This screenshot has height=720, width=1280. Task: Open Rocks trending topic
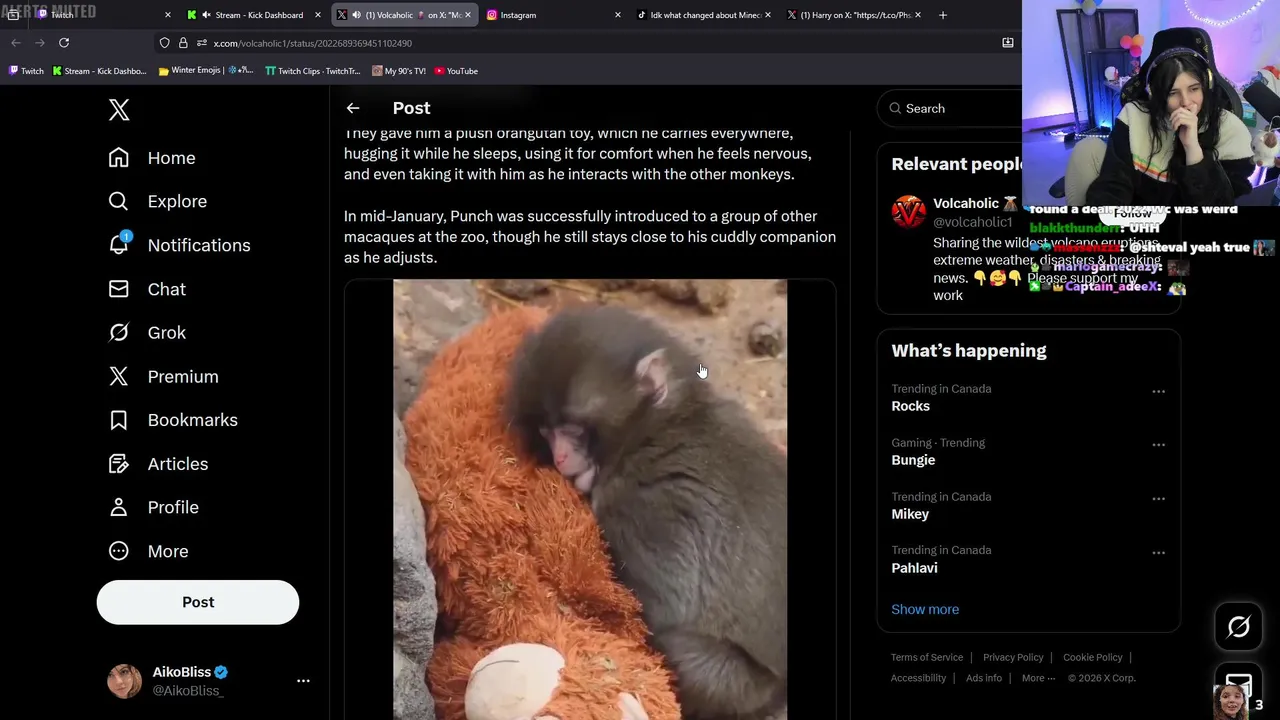point(910,406)
